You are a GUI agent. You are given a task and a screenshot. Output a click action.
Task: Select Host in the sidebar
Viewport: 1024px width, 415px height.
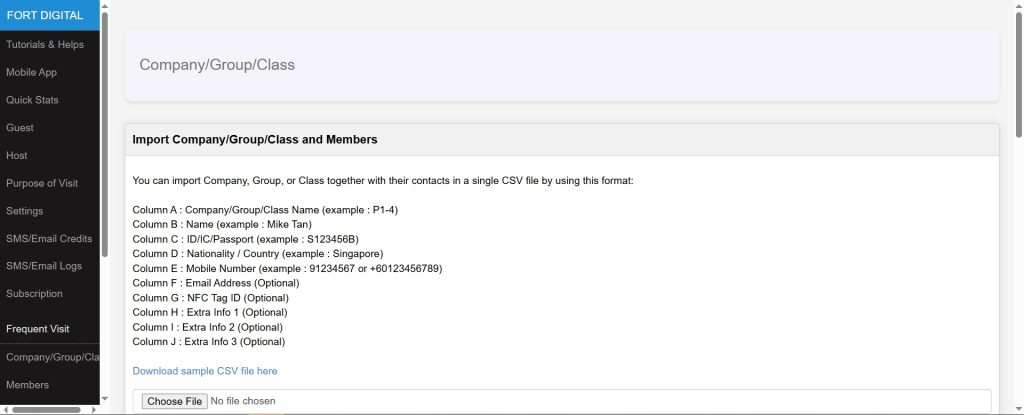(17, 156)
